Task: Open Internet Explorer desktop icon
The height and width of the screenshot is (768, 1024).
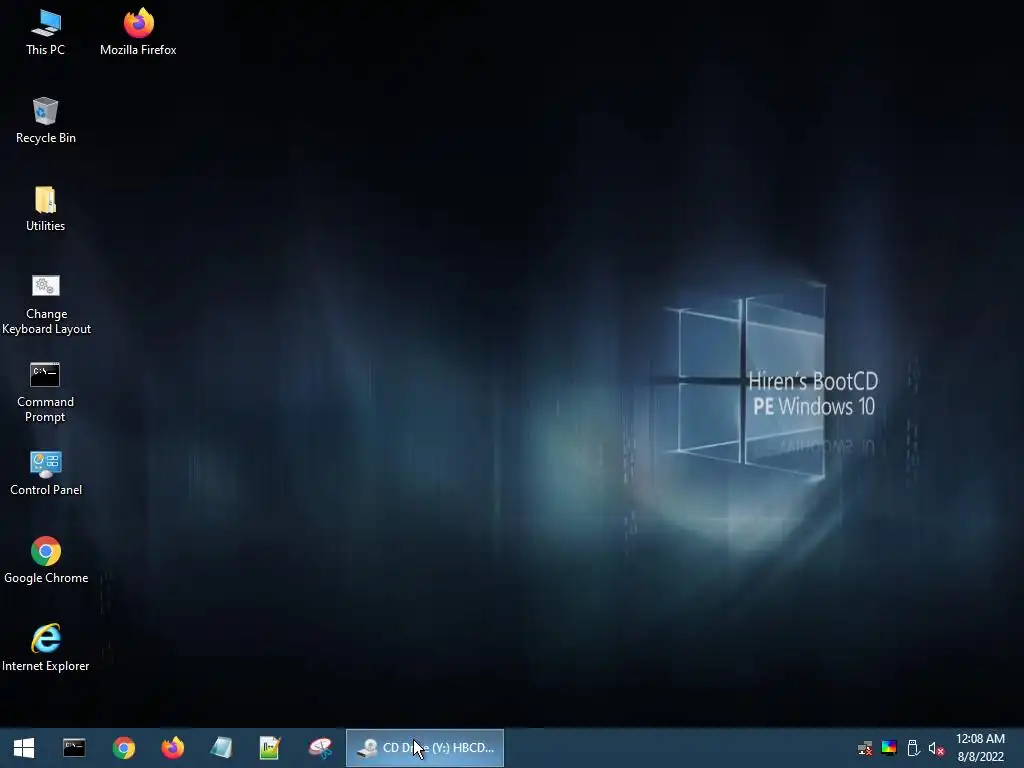Action: click(46, 648)
